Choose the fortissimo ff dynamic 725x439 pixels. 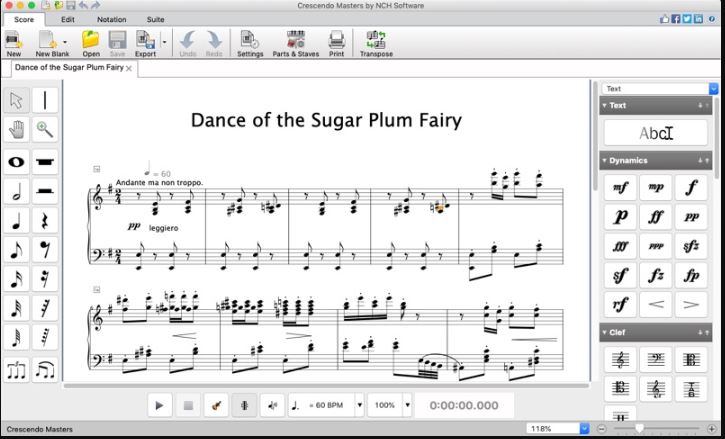pyautogui.click(x=655, y=217)
